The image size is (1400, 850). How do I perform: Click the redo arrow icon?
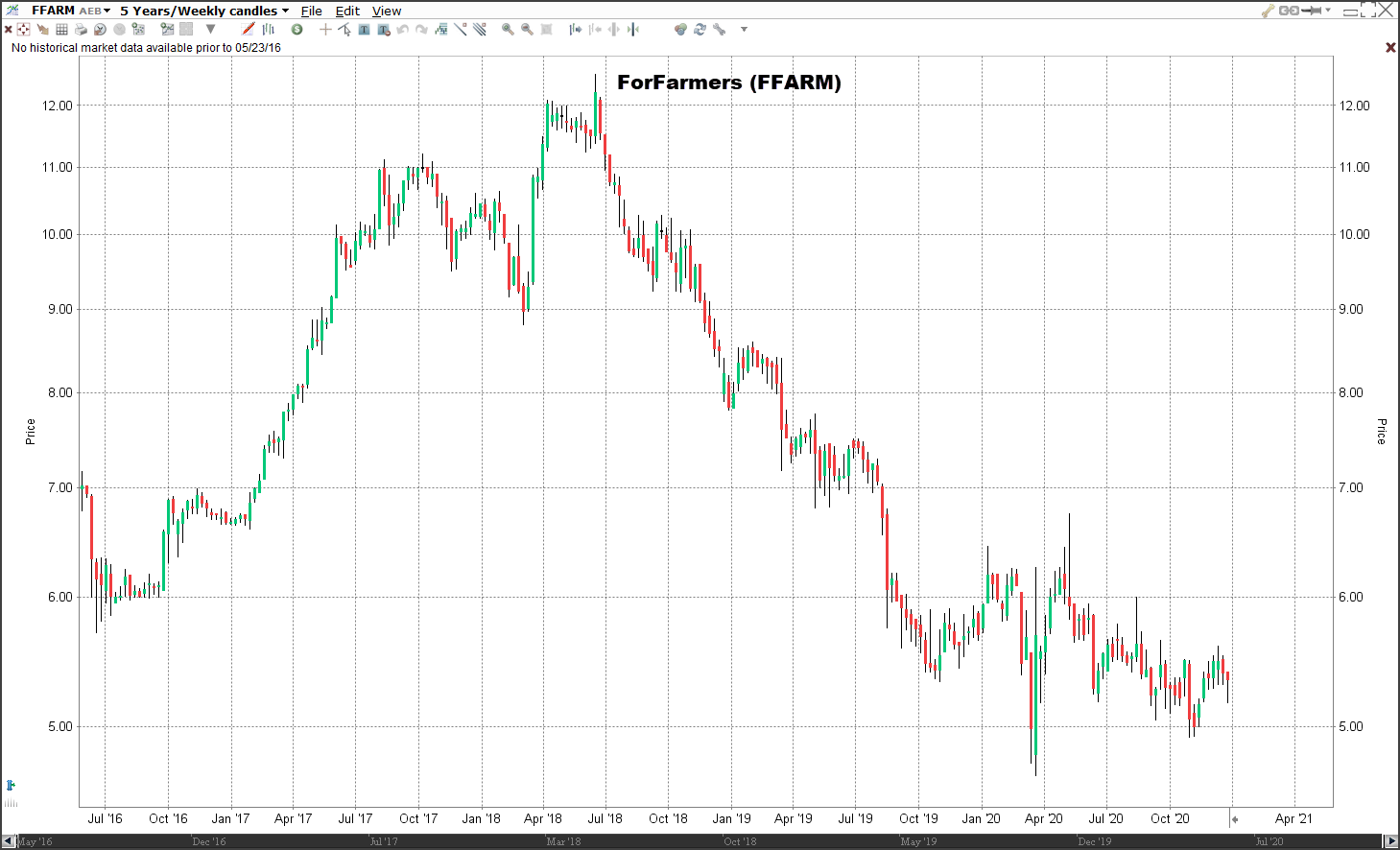[x=422, y=30]
